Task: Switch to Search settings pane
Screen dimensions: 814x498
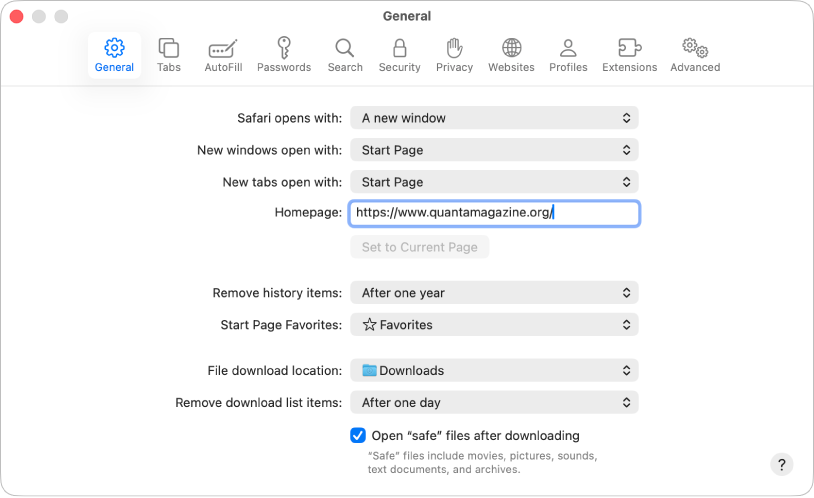Action: [x=345, y=55]
